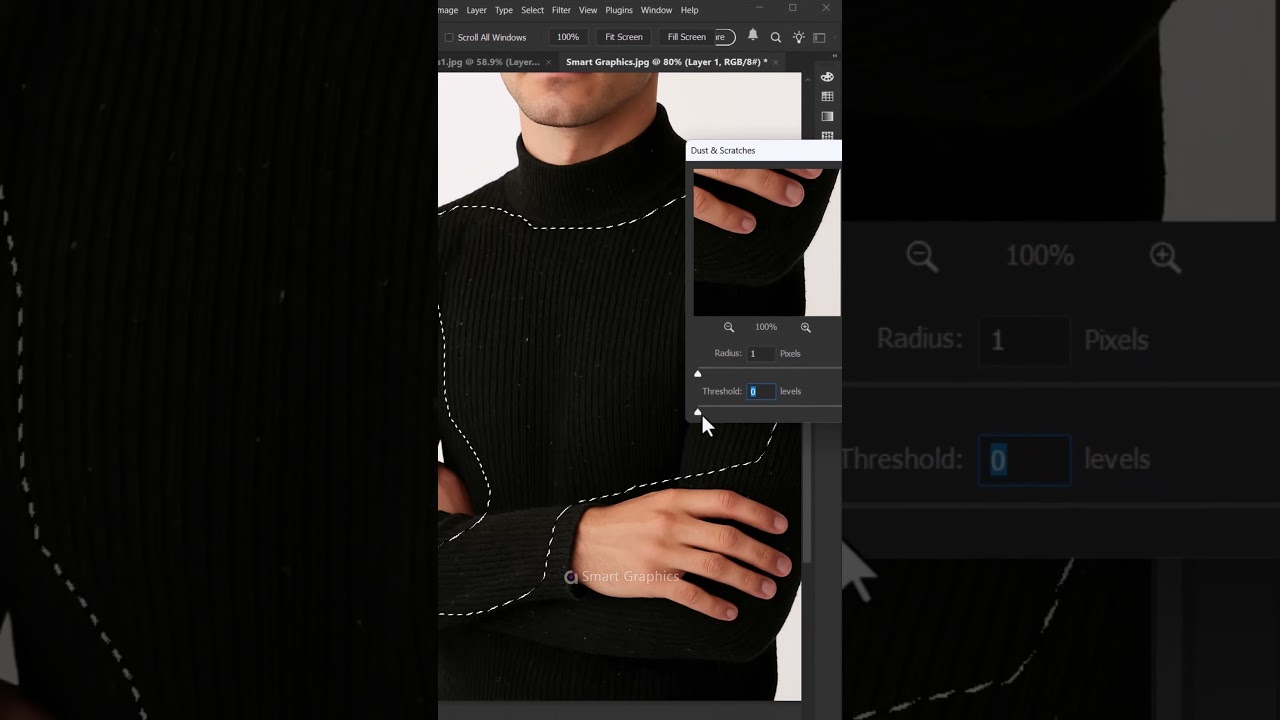Zoom out the Dust & Scratches preview

click(729, 327)
